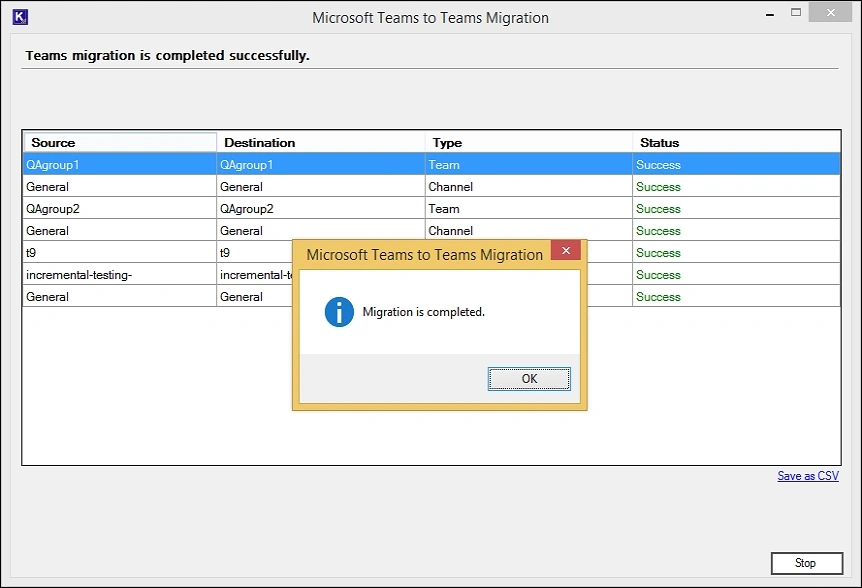Select the QAgroup2 destination cell
This screenshot has width=862, height=588.
321,208
